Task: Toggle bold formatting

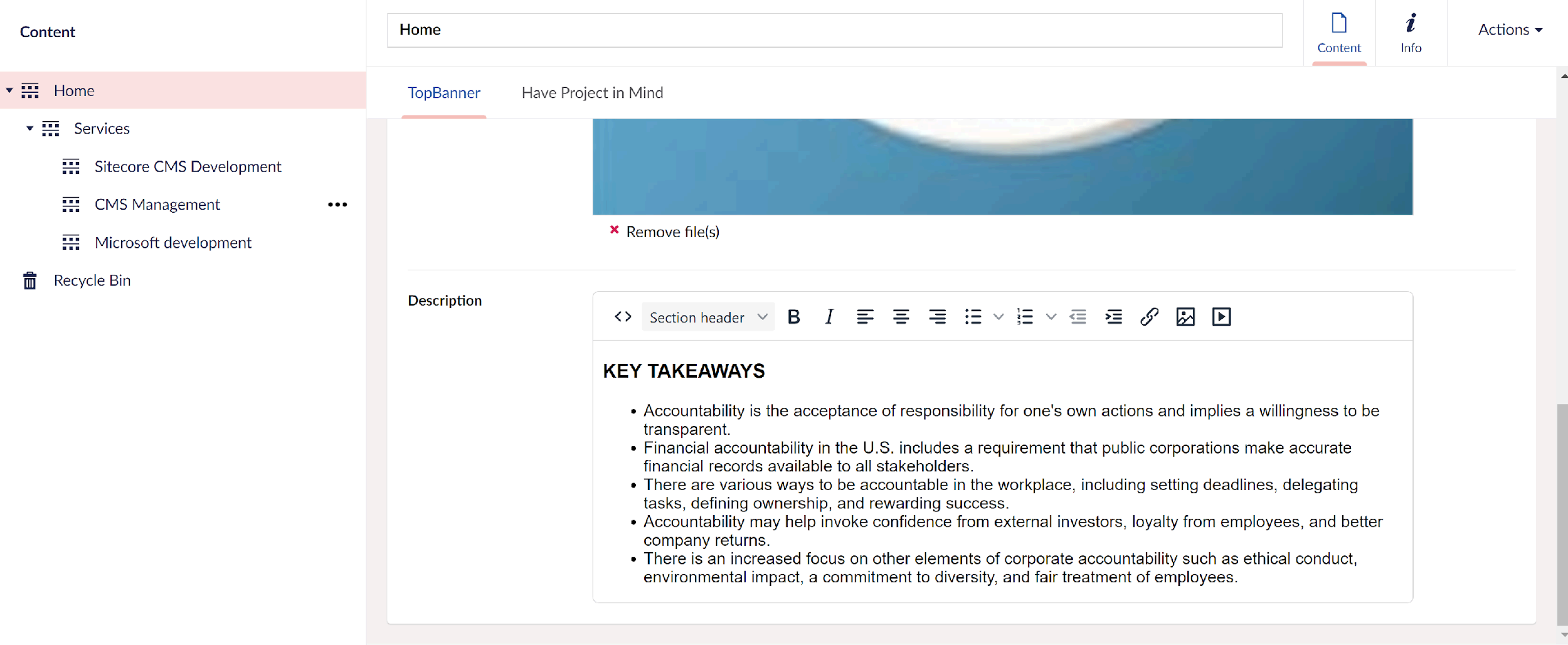Action: pos(793,317)
